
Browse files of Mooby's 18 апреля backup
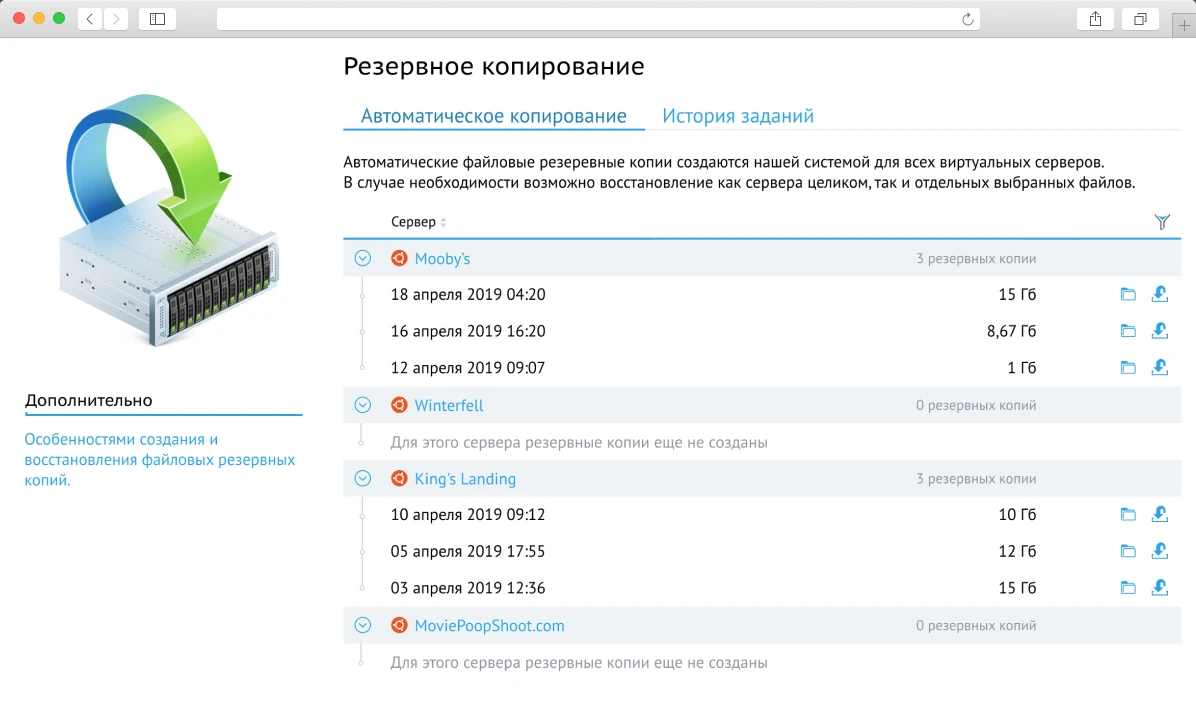pyautogui.click(x=1128, y=294)
